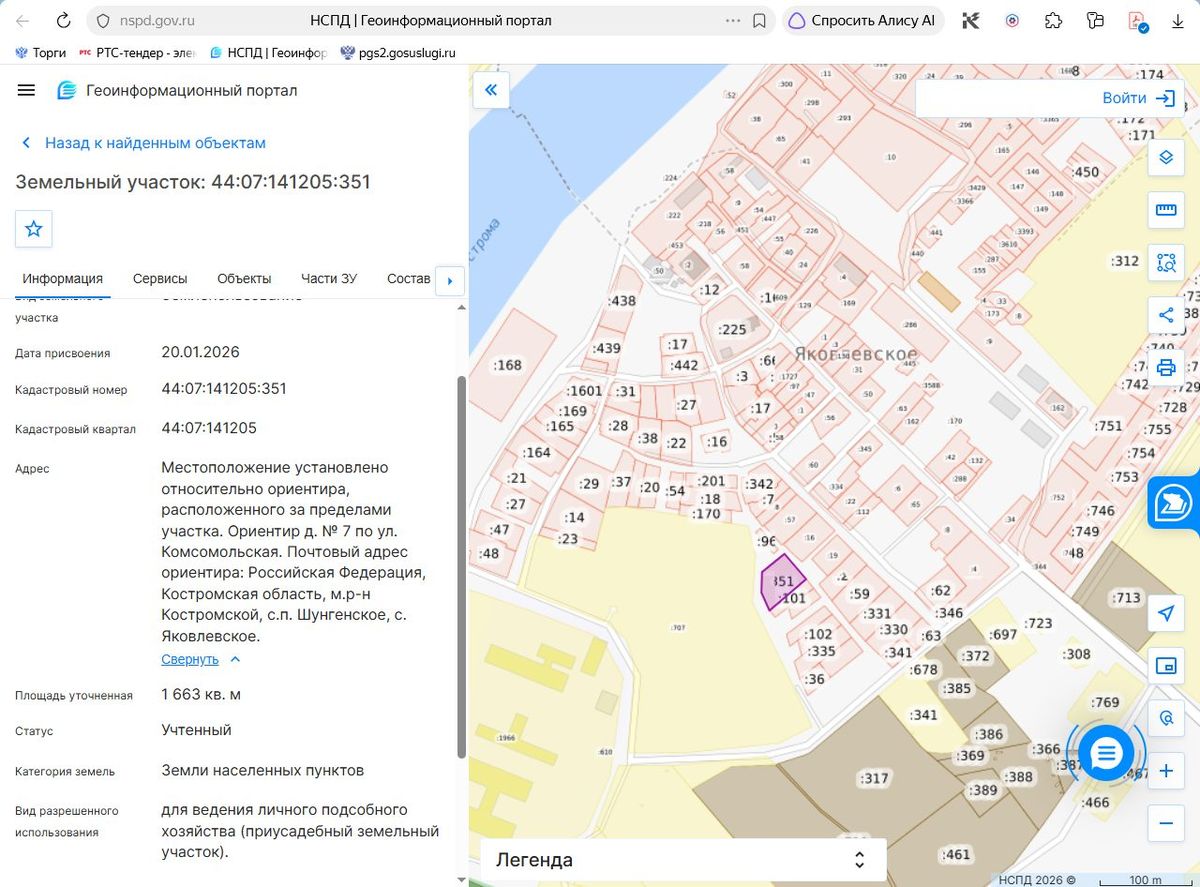
Task: Open the РТС-тендер bookmark
Action: 137,53
